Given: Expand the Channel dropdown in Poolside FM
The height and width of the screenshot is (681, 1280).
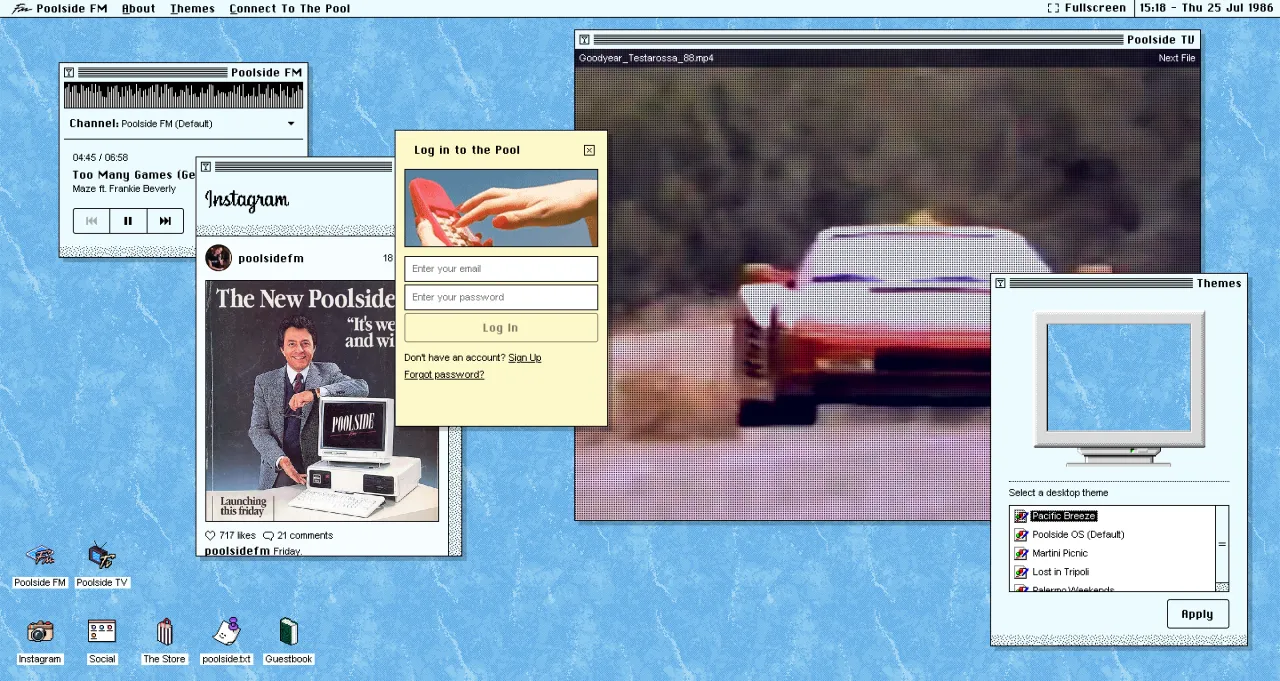Looking at the screenshot, I should pyautogui.click(x=291, y=124).
